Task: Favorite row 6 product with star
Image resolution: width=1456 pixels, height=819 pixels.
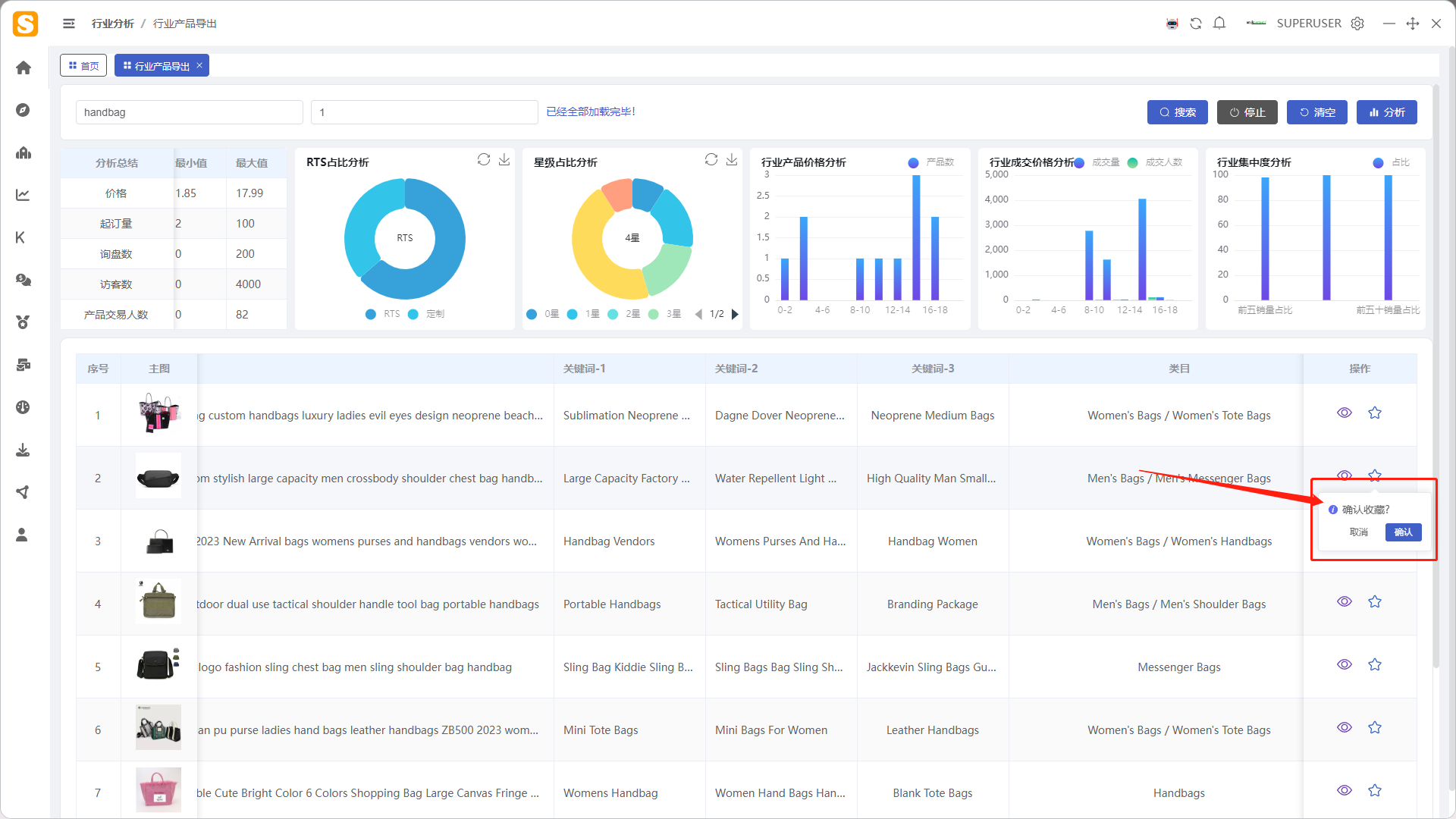Action: [x=1375, y=727]
